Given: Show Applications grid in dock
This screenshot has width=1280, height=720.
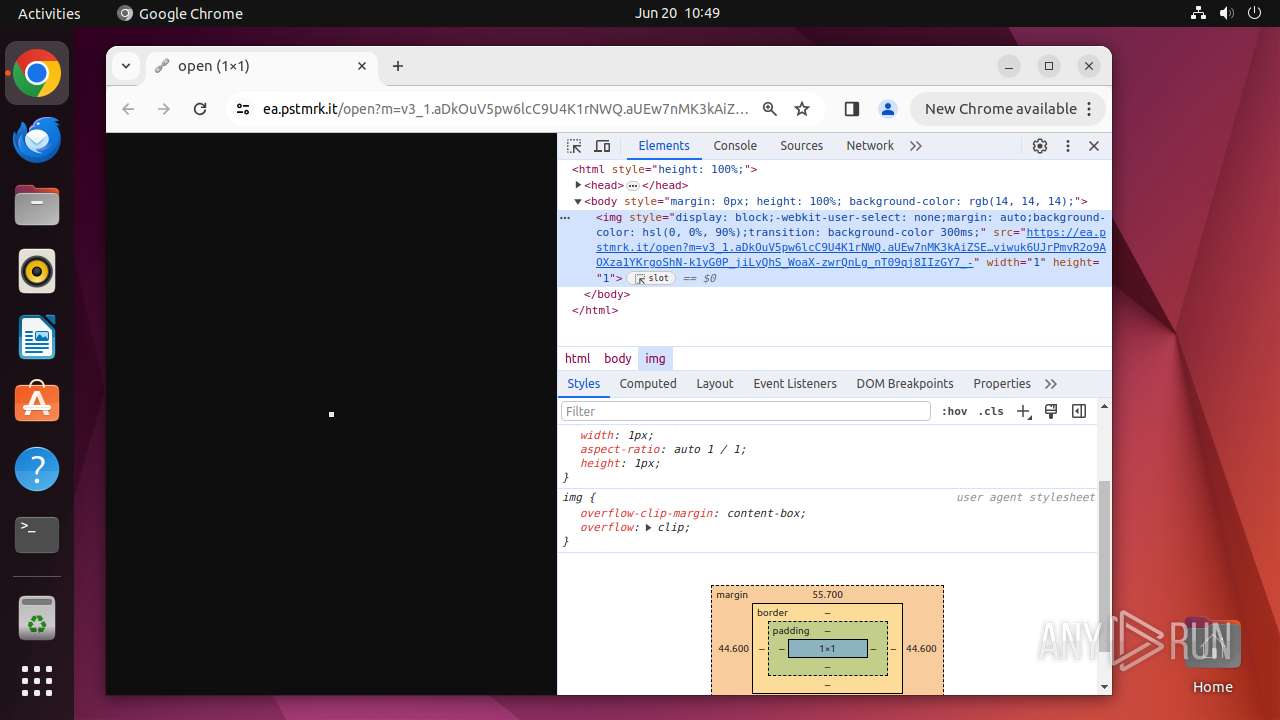Looking at the screenshot, I should pos(37,681).
